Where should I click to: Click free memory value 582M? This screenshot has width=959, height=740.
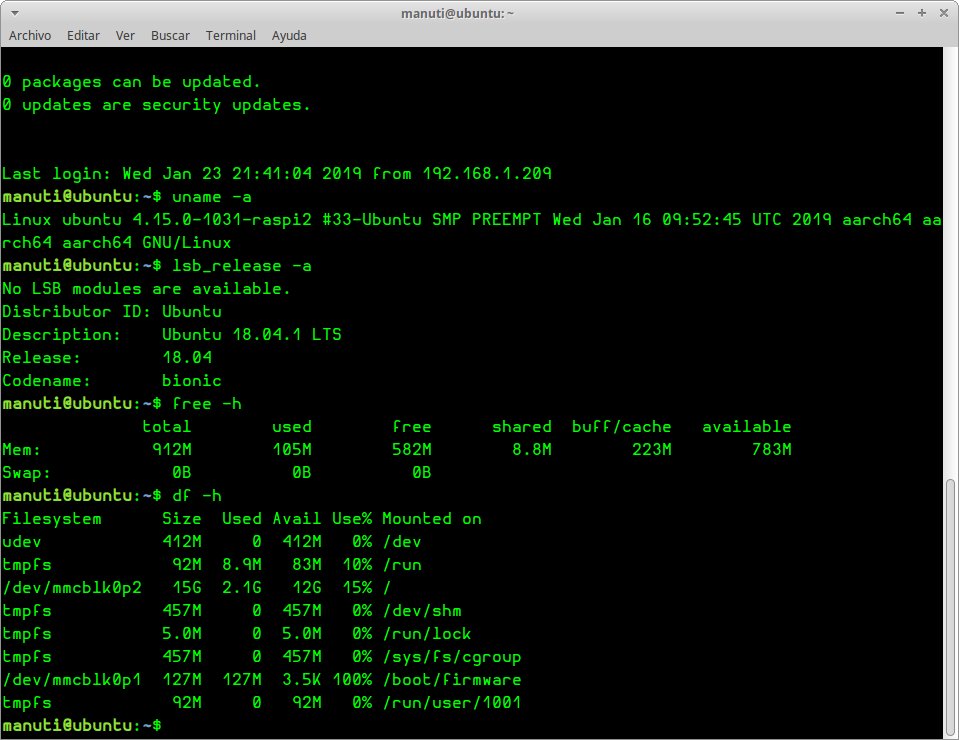(x=412, y=450)
